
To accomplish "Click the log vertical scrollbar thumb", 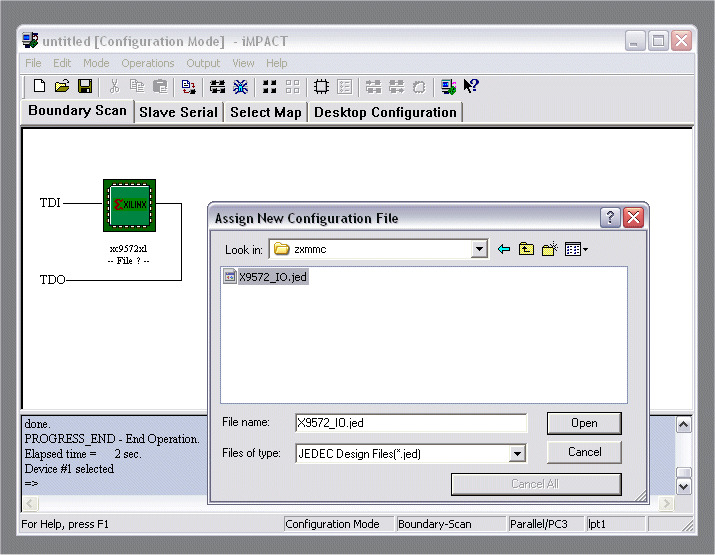I will (x=683, y=472).
